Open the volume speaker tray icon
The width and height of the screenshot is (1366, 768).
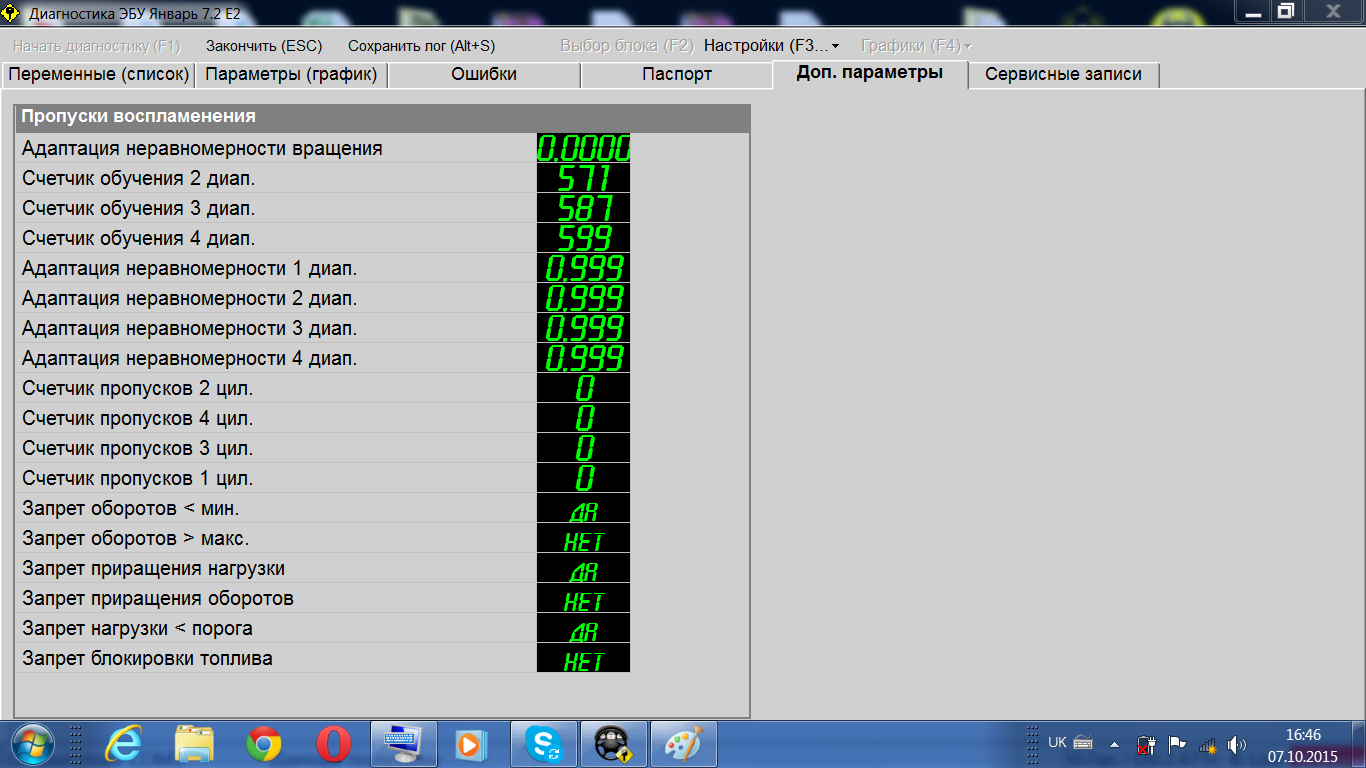tap(1237, 745)
